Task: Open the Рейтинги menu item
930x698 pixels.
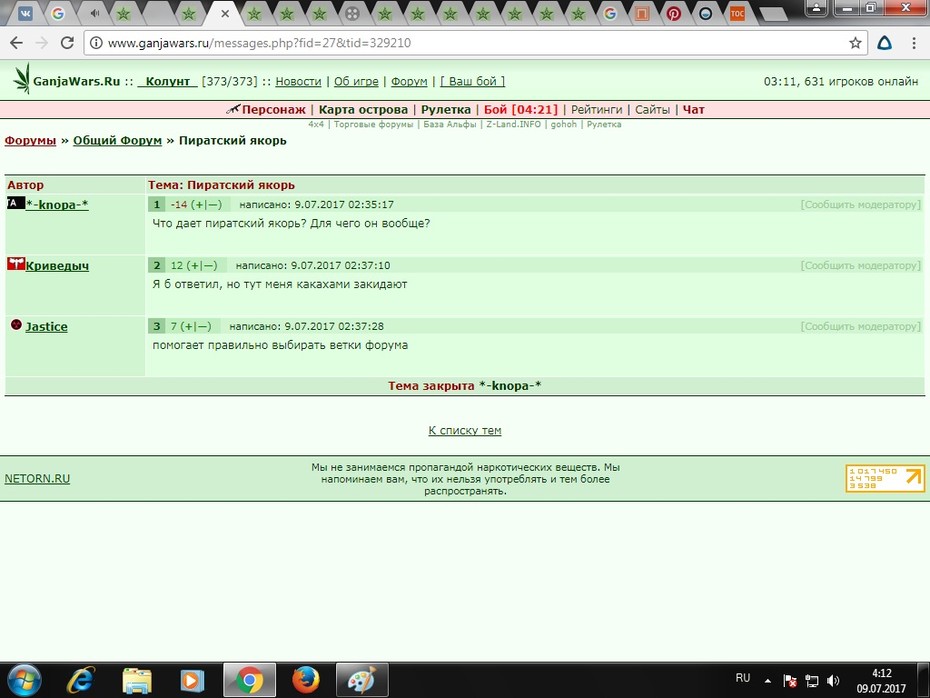Action: [596, 109]
